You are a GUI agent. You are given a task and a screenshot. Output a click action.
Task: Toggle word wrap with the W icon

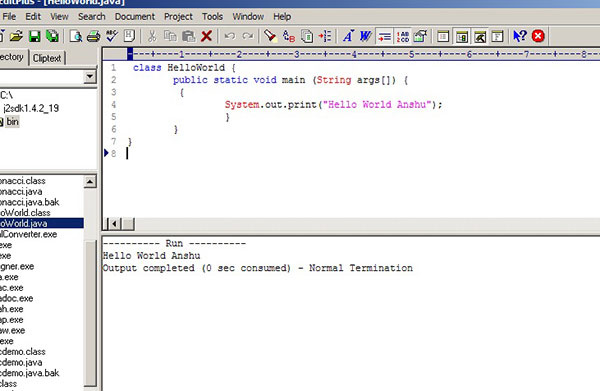pyautogui.click(x=366, y=36)
